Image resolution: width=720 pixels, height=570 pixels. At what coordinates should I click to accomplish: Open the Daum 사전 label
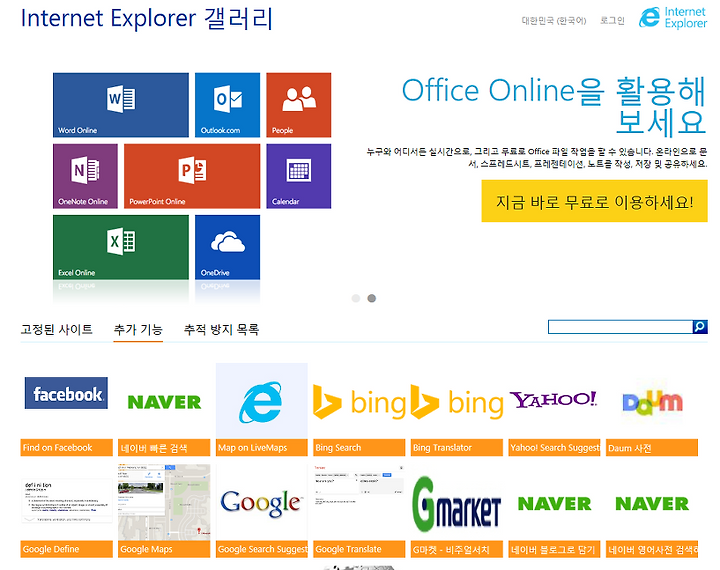(652, 447)
